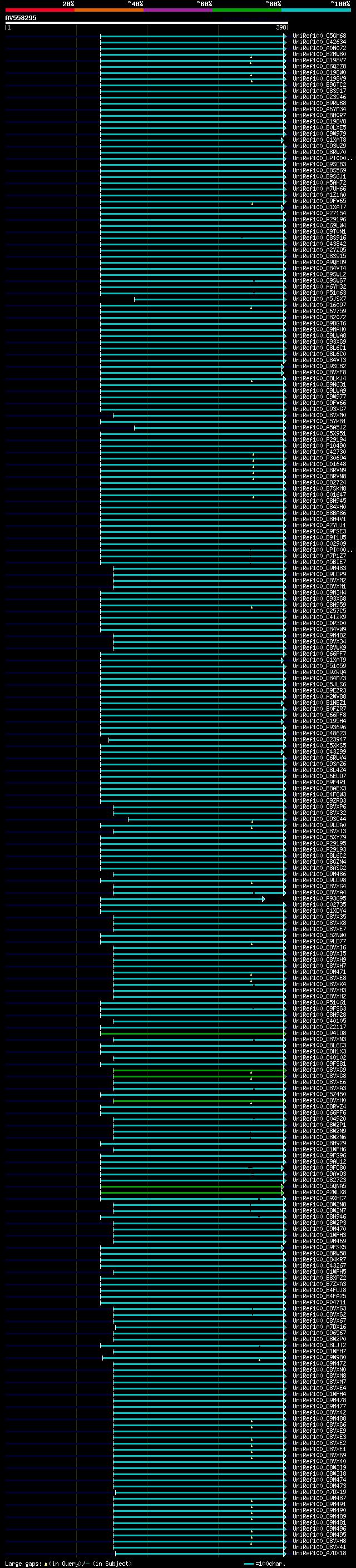Click the cyan ~100% identity legend segment
This screenshot has height=1568, width=356.
[x=316, y=10]
